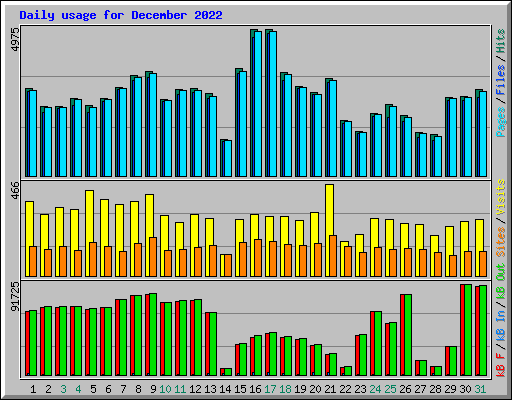Click the 4975 axis value
Viewport: 512px width, 400px height.
click(16, 39)
